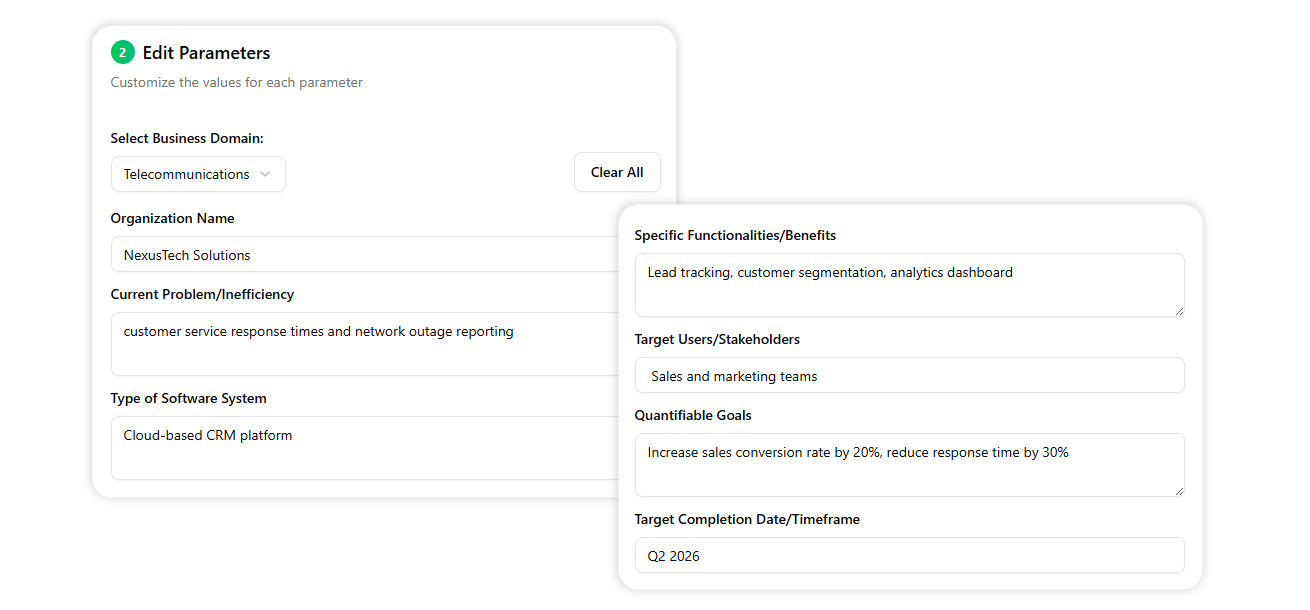Click the Target Users/Stakeholders input field
This screenshot has width=1310, height=610.
908,376
